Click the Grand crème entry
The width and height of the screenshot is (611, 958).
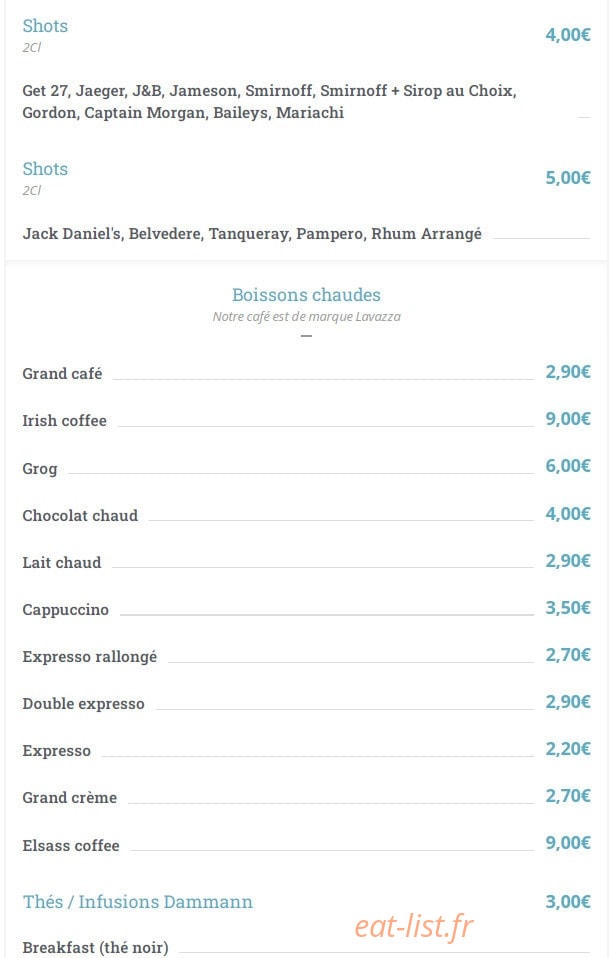[x=70, y=797]
